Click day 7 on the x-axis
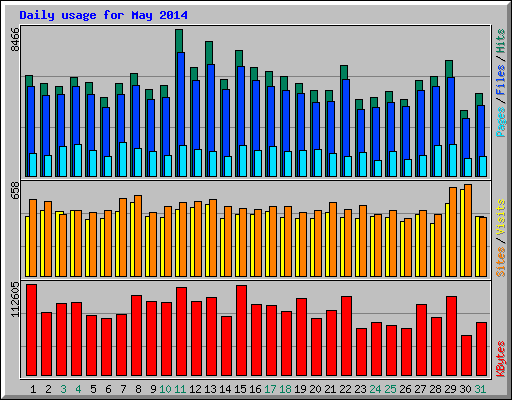 (x=123, y=389)
